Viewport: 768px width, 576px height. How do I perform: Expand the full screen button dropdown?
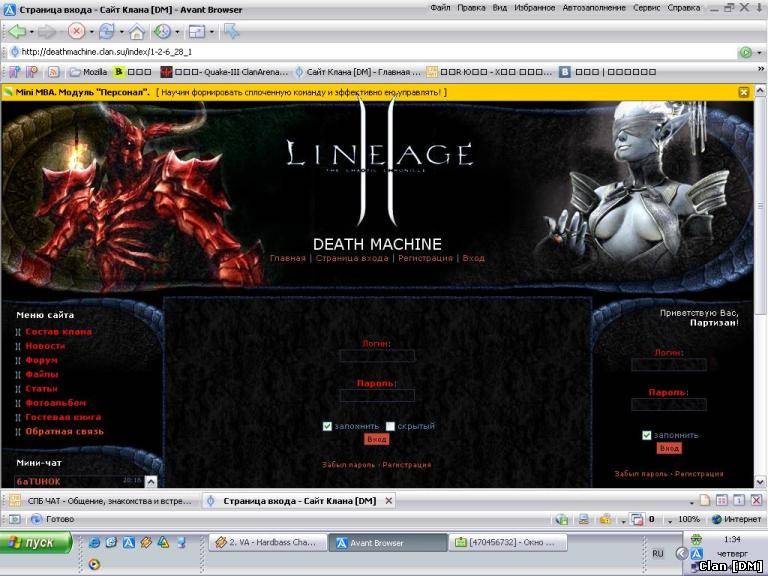tap(212, 32)
